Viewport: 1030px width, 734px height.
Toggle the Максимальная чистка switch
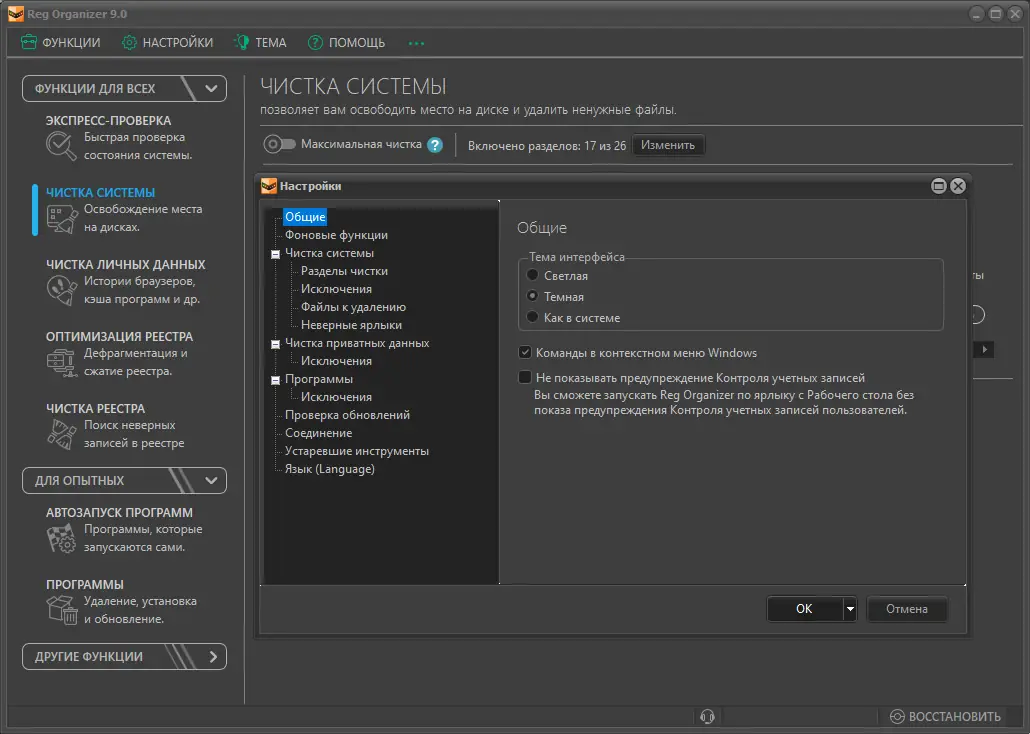point(279,145)
